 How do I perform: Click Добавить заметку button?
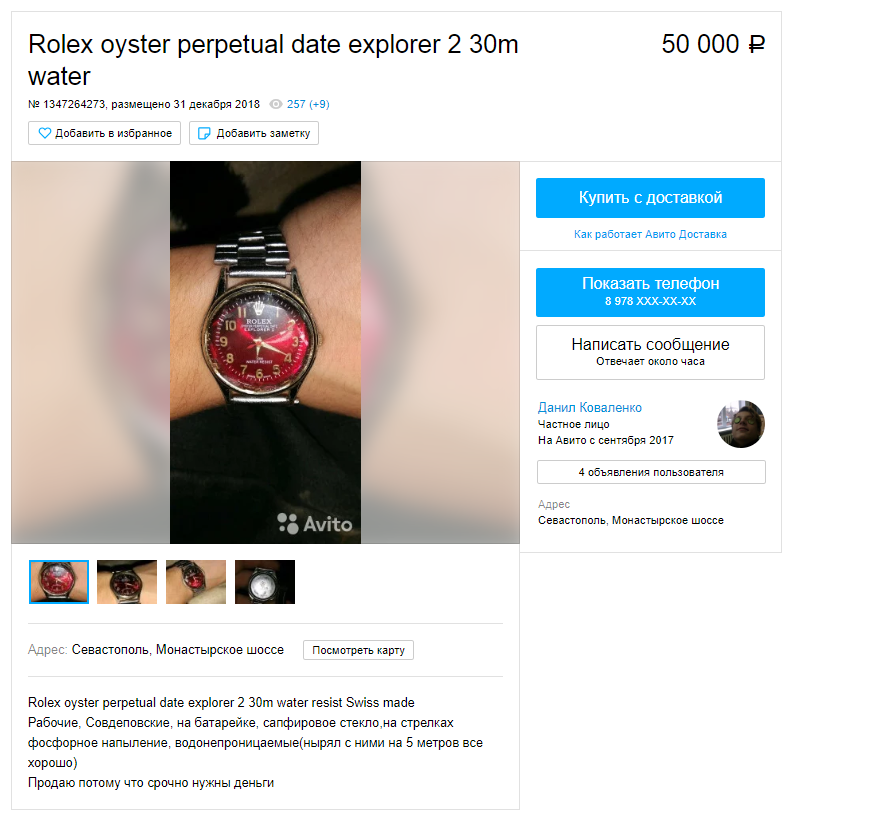click(254, 133)
